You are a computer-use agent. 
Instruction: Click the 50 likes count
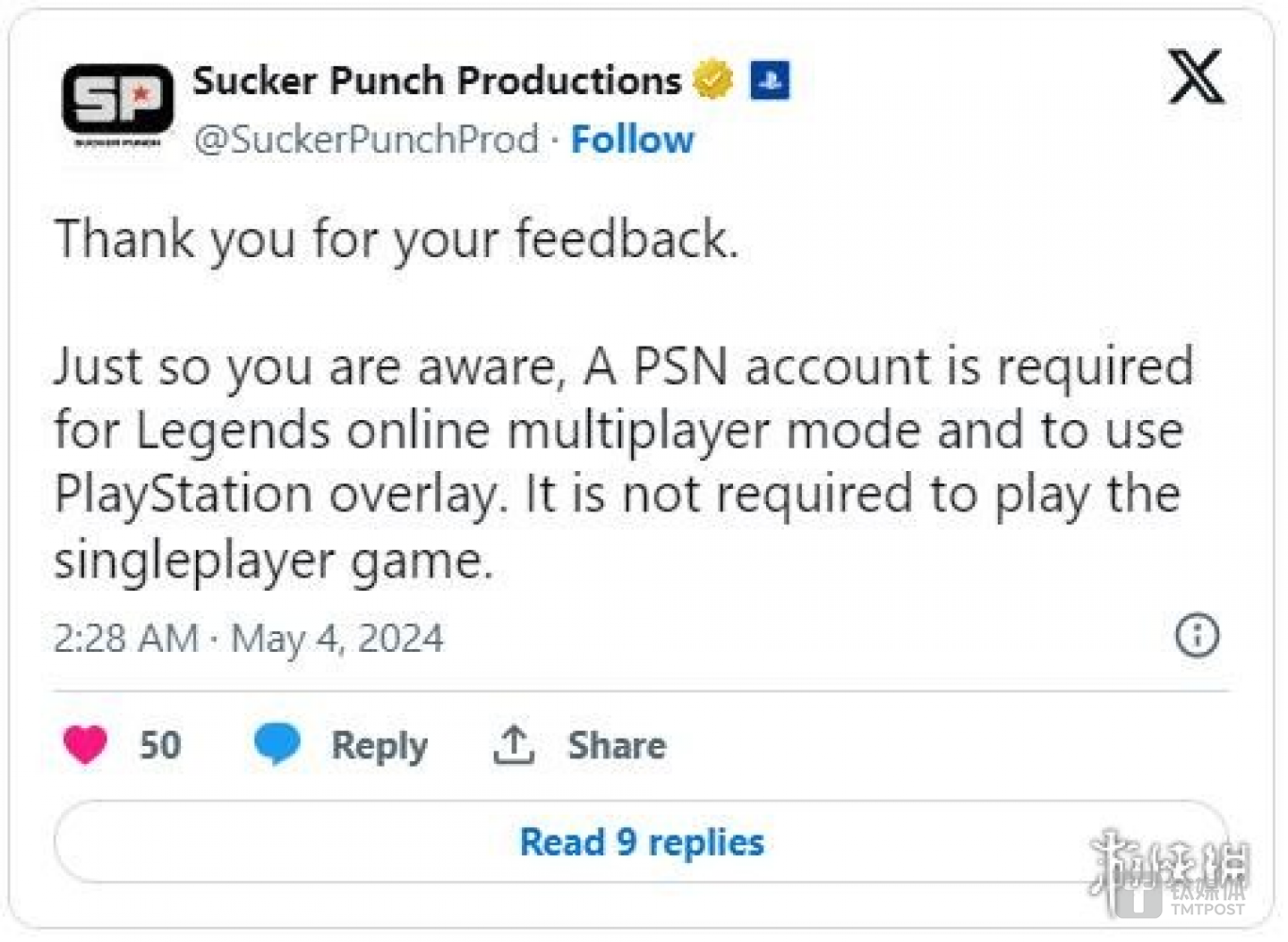click(160, 745)
